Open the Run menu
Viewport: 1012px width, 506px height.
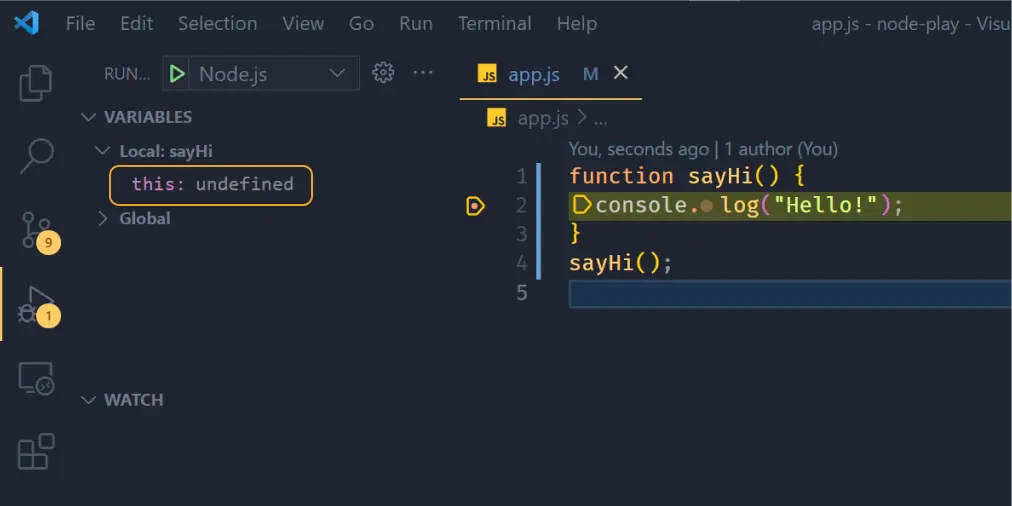point(416,24)
